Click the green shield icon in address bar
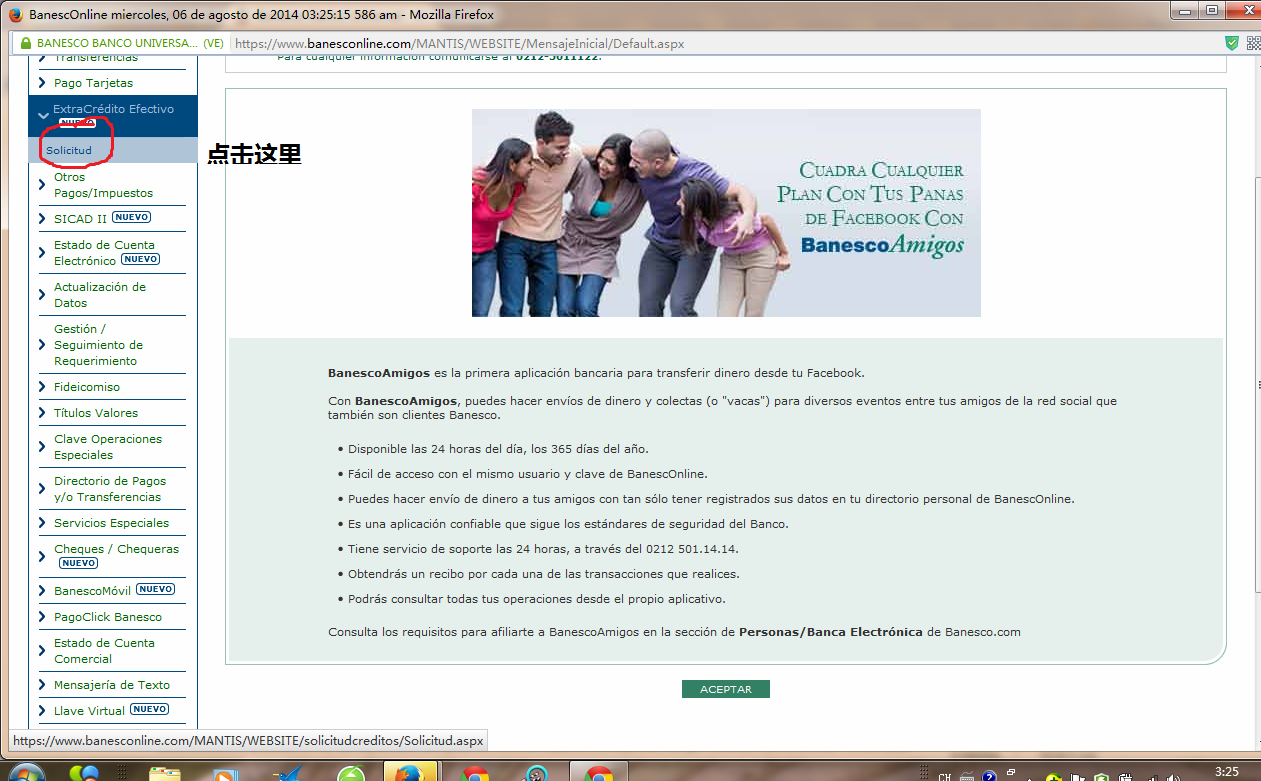 pos(1232,43)
